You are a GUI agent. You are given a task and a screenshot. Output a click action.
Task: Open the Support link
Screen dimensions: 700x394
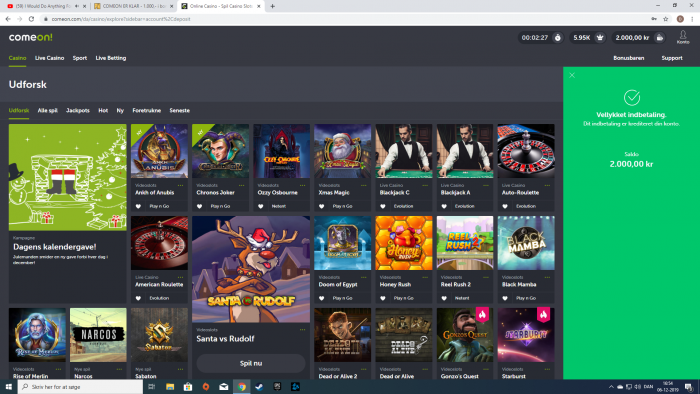point(672,58)
